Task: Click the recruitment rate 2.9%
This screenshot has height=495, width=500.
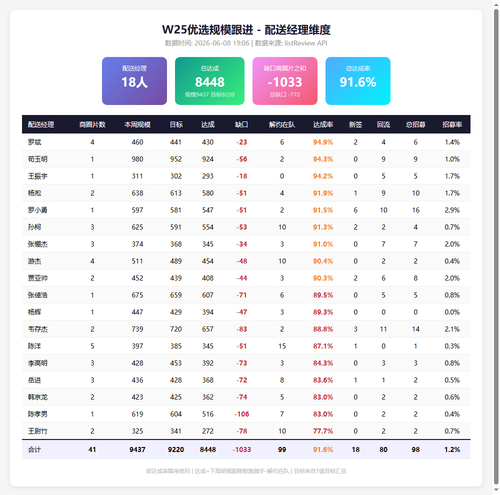Action: [x=452, y=210]
